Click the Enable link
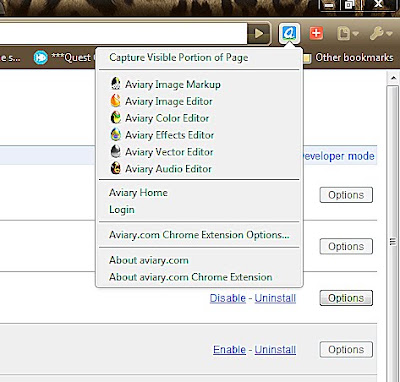Viewport: 400px width, 382px height. [229, 349]
